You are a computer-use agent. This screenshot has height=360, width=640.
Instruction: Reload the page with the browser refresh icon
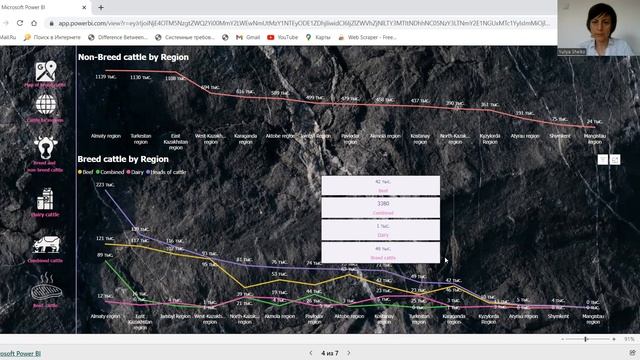[20, 23]
